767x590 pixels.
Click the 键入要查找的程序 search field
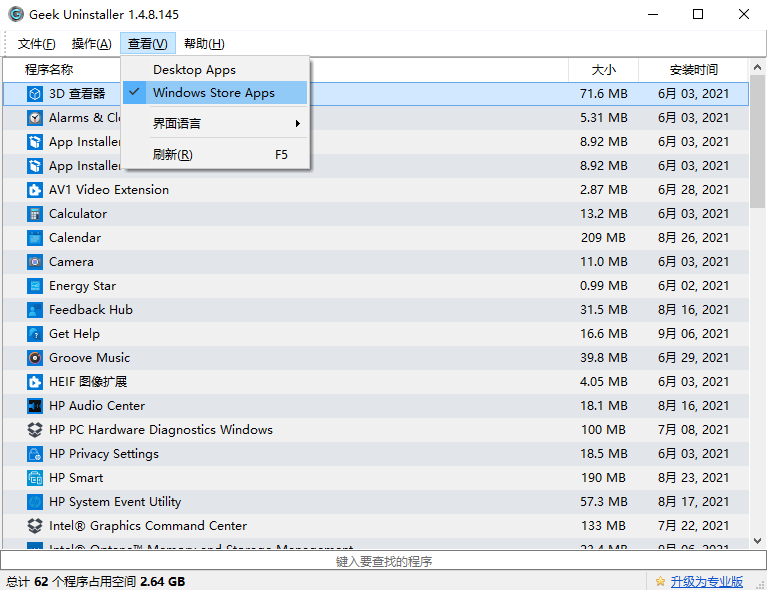(x=384, y=561)
